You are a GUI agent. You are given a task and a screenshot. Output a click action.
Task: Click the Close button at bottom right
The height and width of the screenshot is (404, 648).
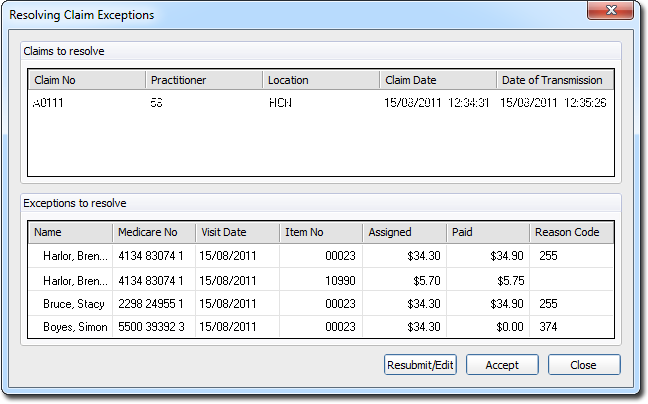[x=583, y=365]
